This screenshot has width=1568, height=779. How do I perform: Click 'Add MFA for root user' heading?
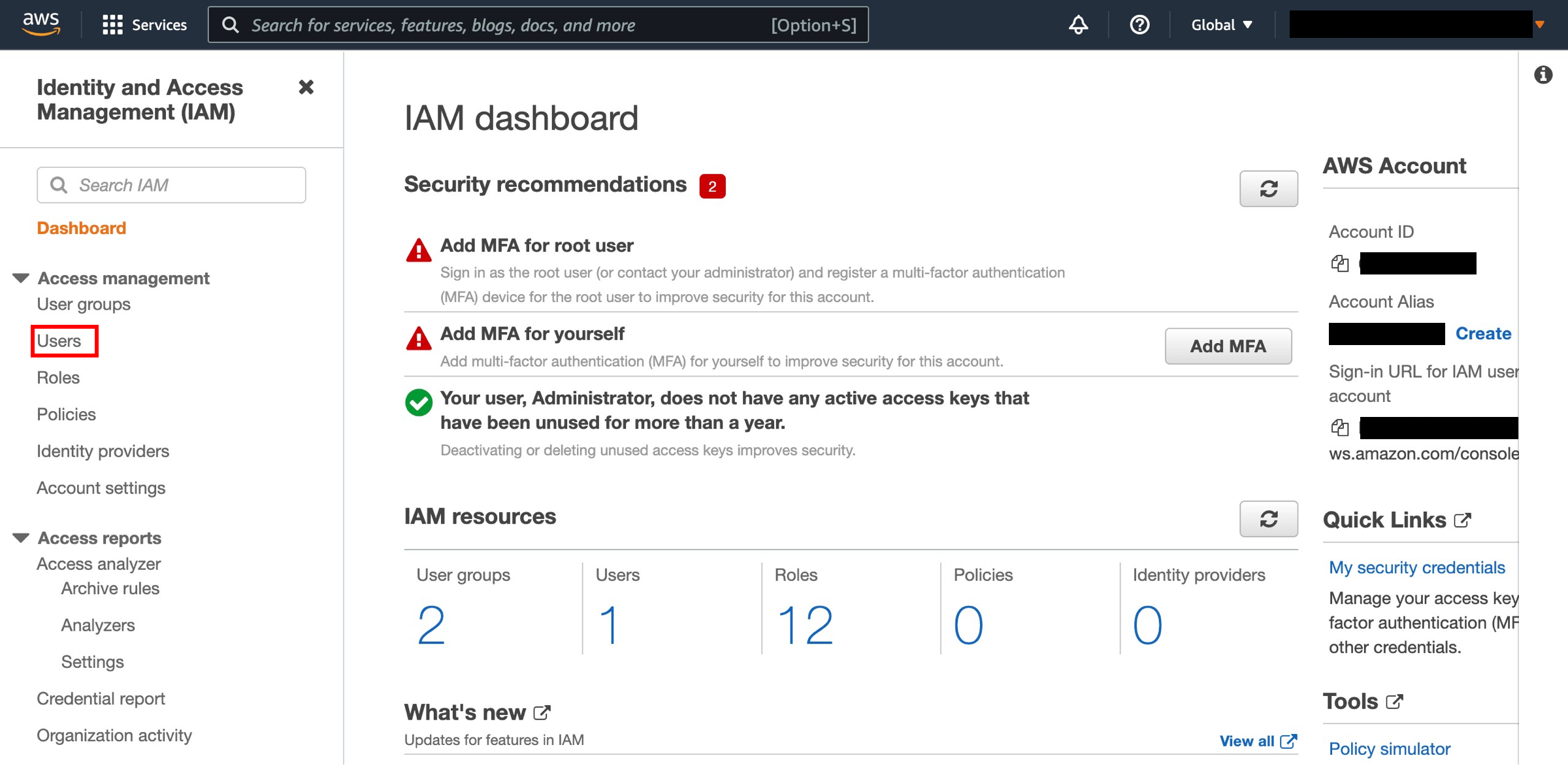537,246
